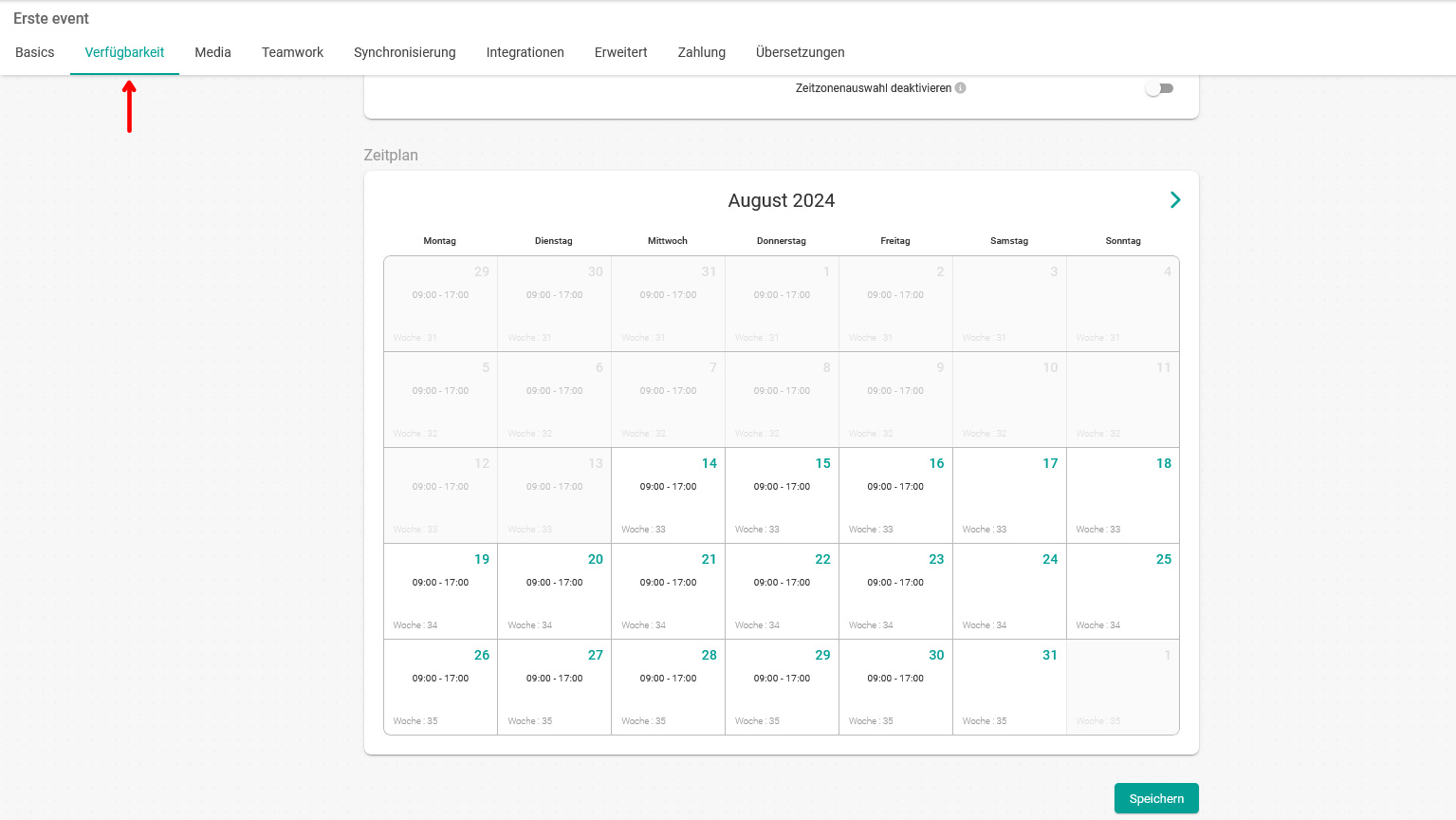Open the Teamwork tab
The width and height of the screenshot is (1456, 820).
pos(292,52)
